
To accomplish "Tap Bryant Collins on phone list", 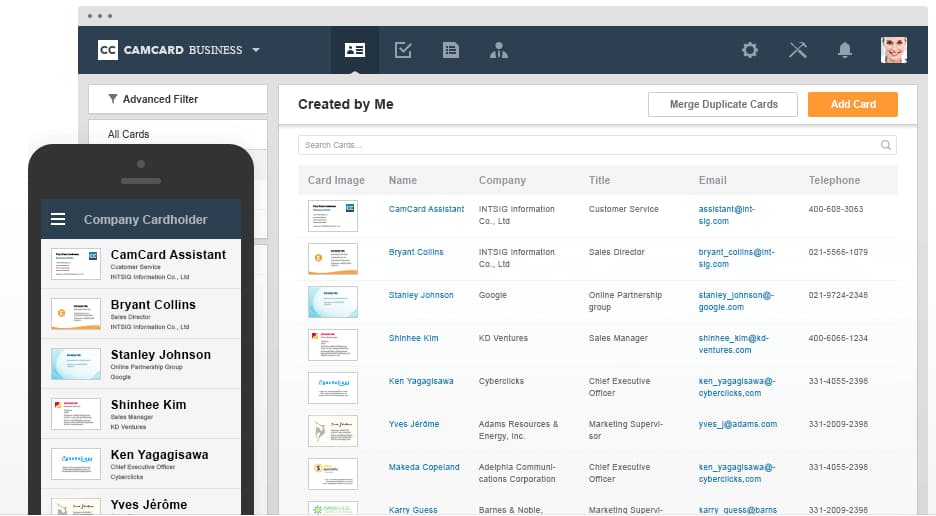I will click(x=141, y=314).
